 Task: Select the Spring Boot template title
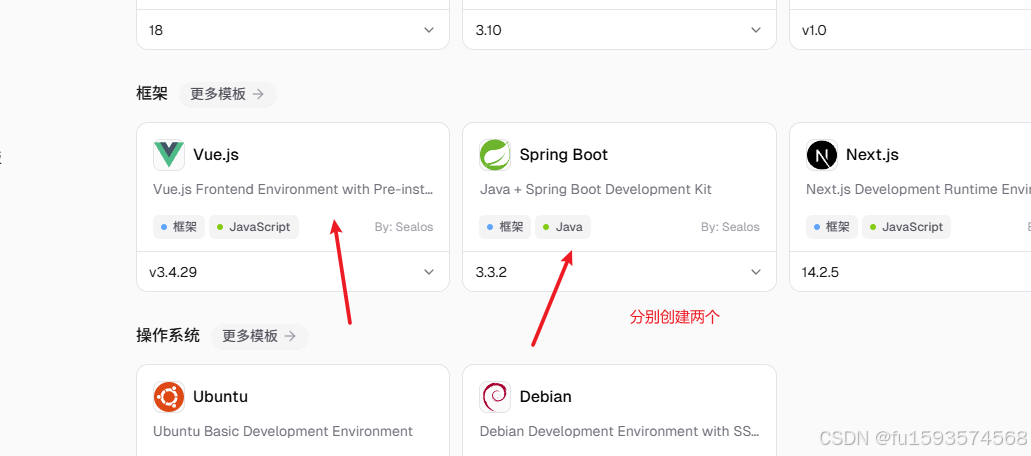coord(563,155)
